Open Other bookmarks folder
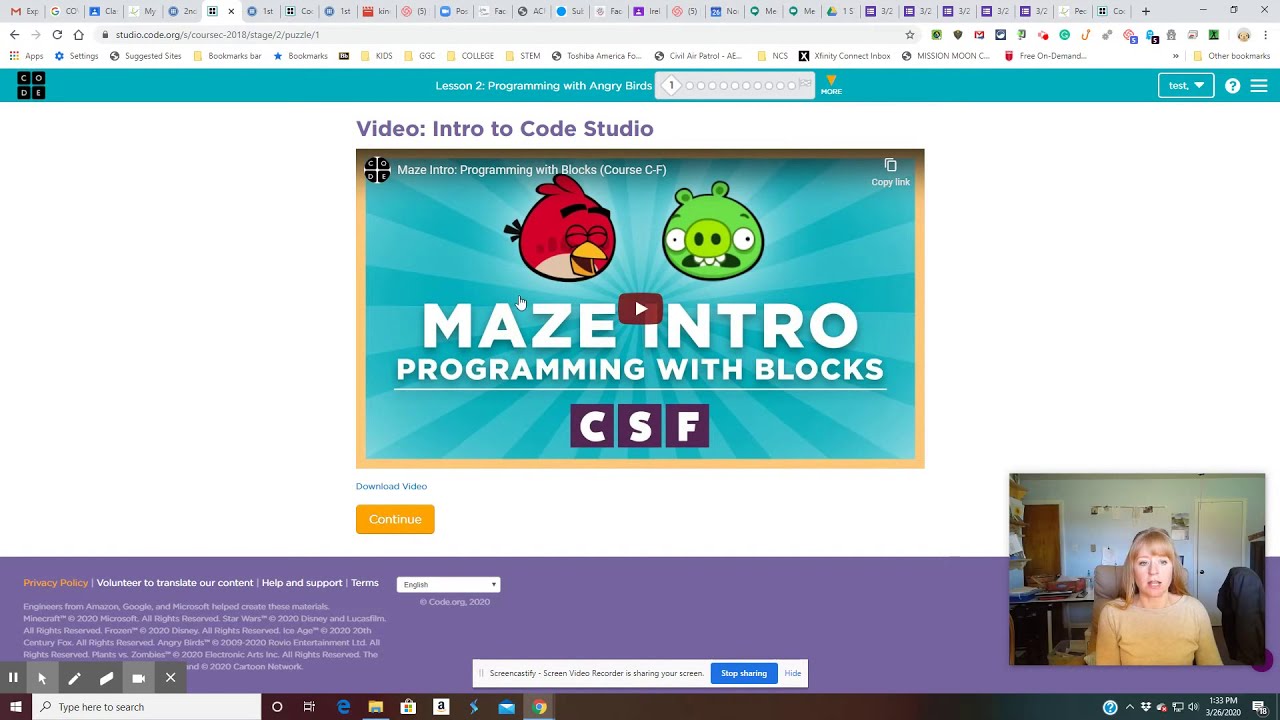This screenshot has width=1280, height=720. [1231, 56]
